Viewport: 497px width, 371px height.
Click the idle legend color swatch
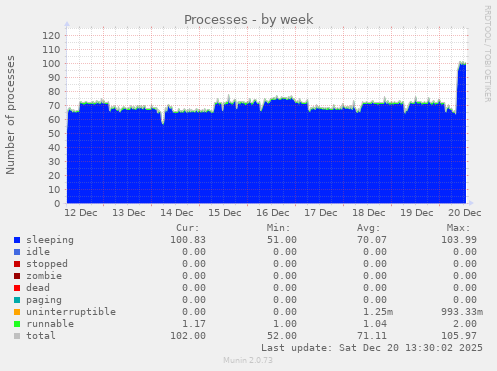[17, 252]
